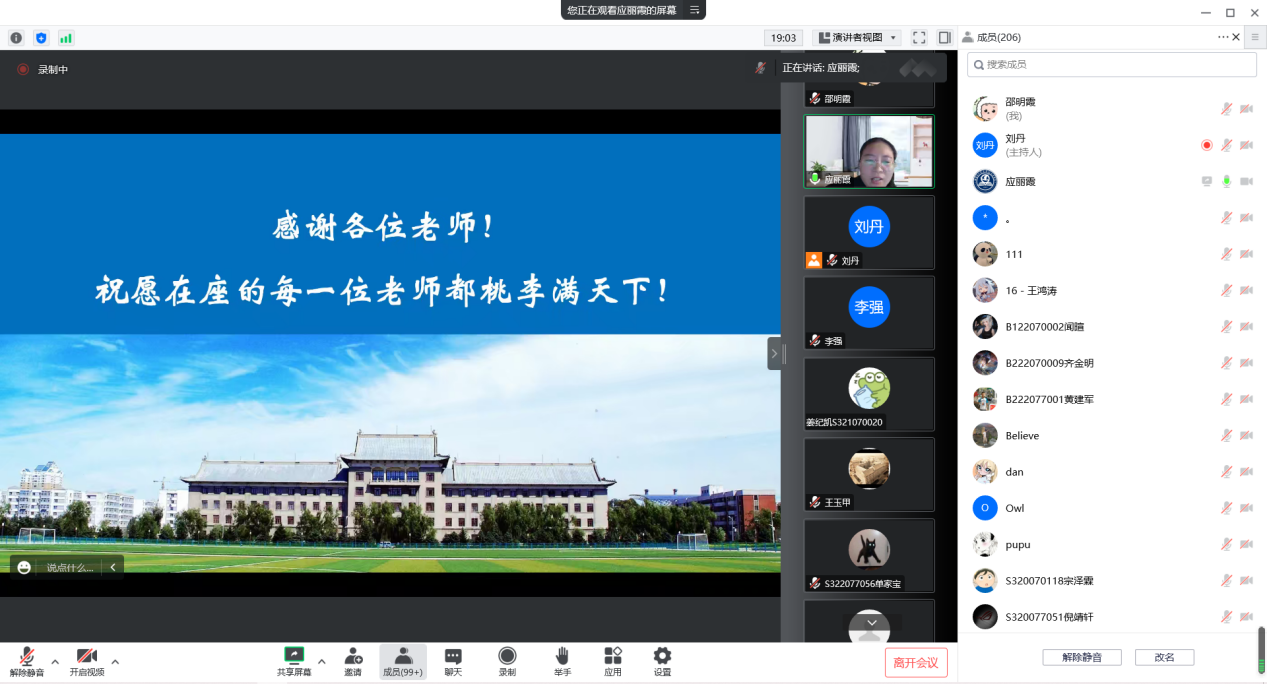The height and width of the screenshot is (684, 1267).
Task: Open the meeting info icon
Action: tap(16, 38)
